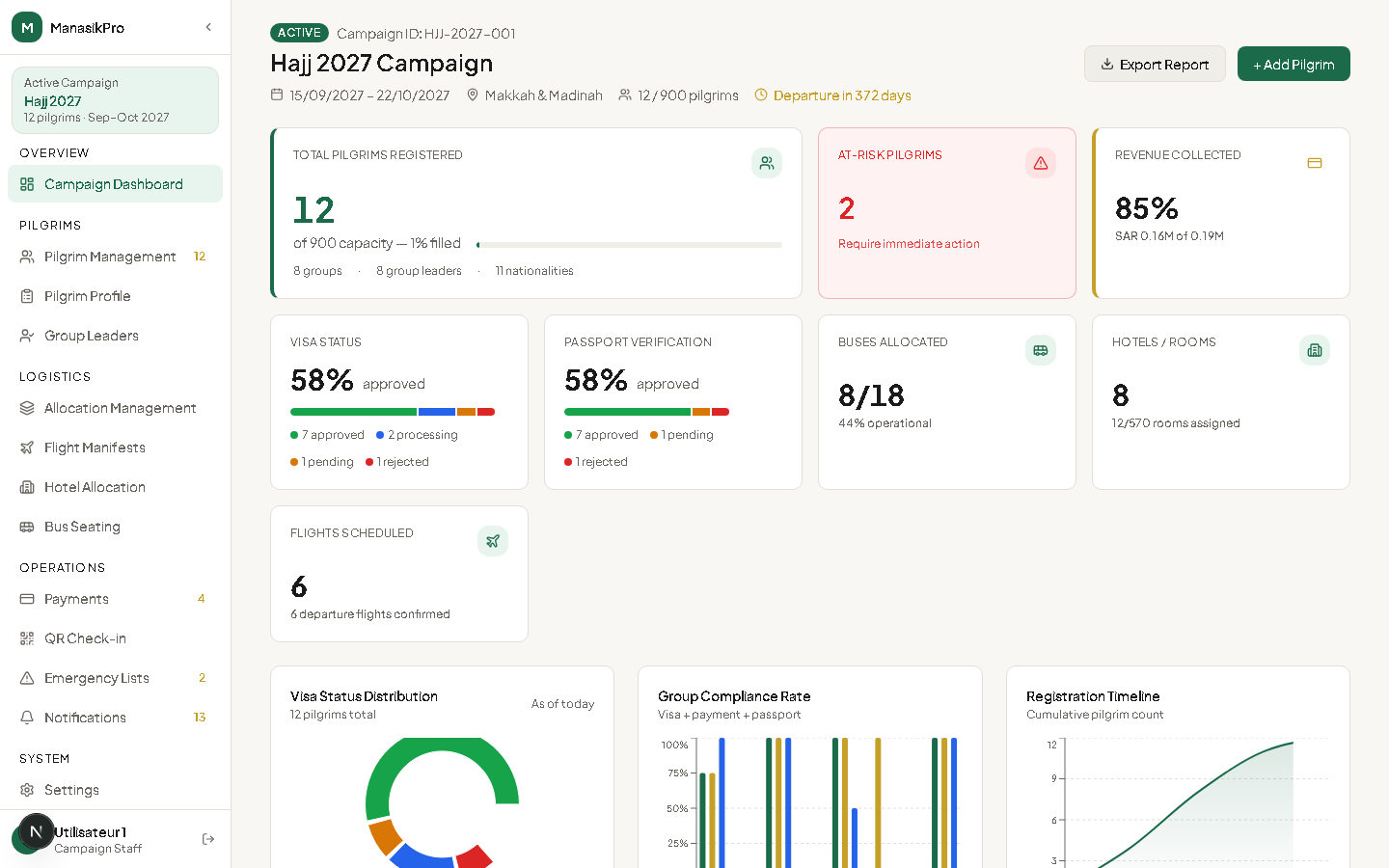Click the '2 processing' visa legend entry
The width and height of the screenshot is (1389, 868).
point(417,435)
